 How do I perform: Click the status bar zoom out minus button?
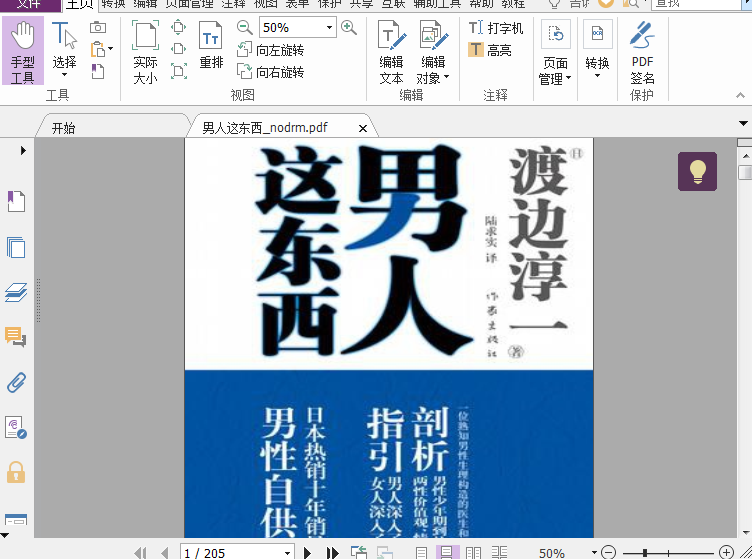coord(608,552)
